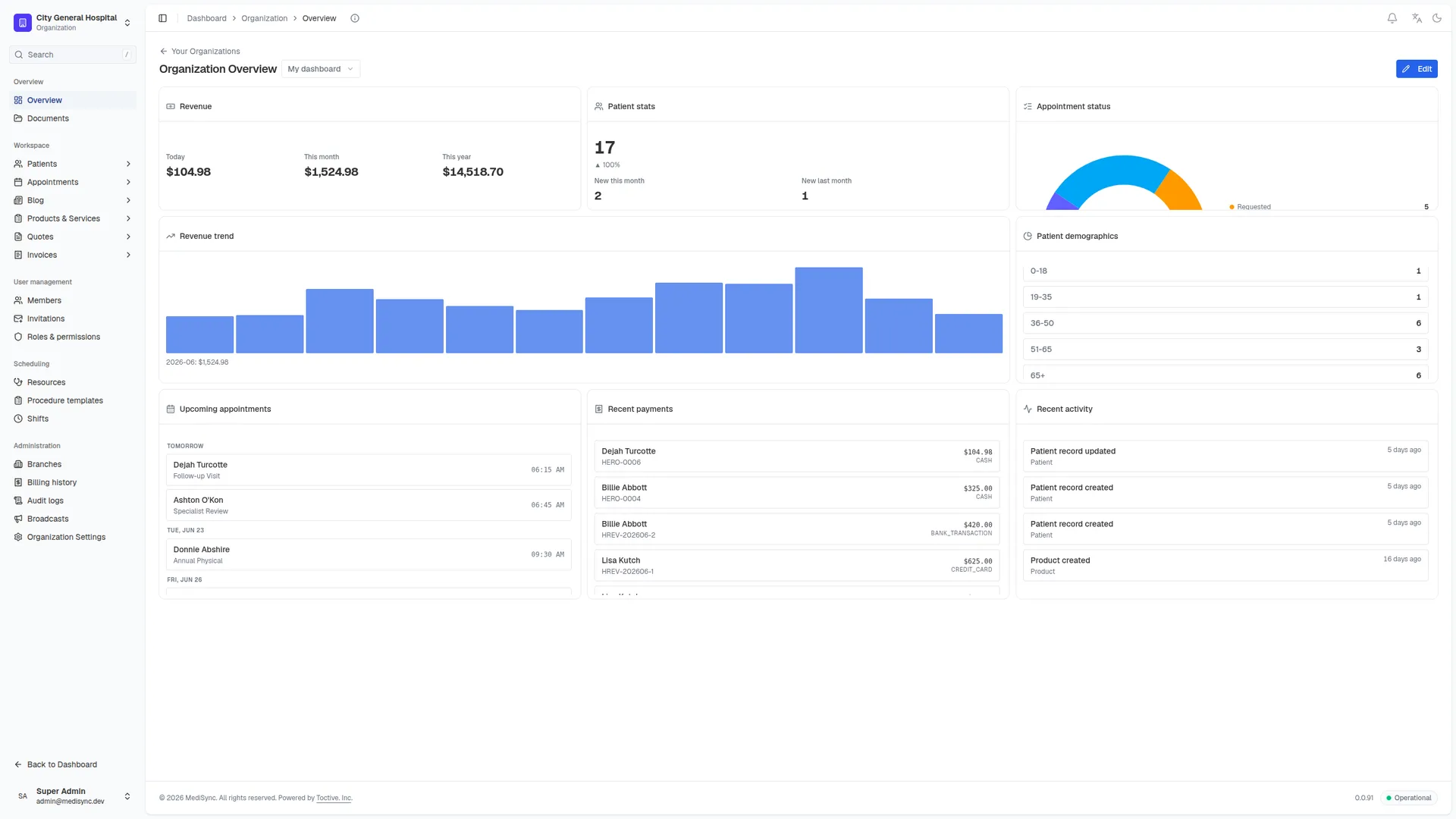
Task: Click the Dashboard breadcrumb link
Action: tap(206, 18)
